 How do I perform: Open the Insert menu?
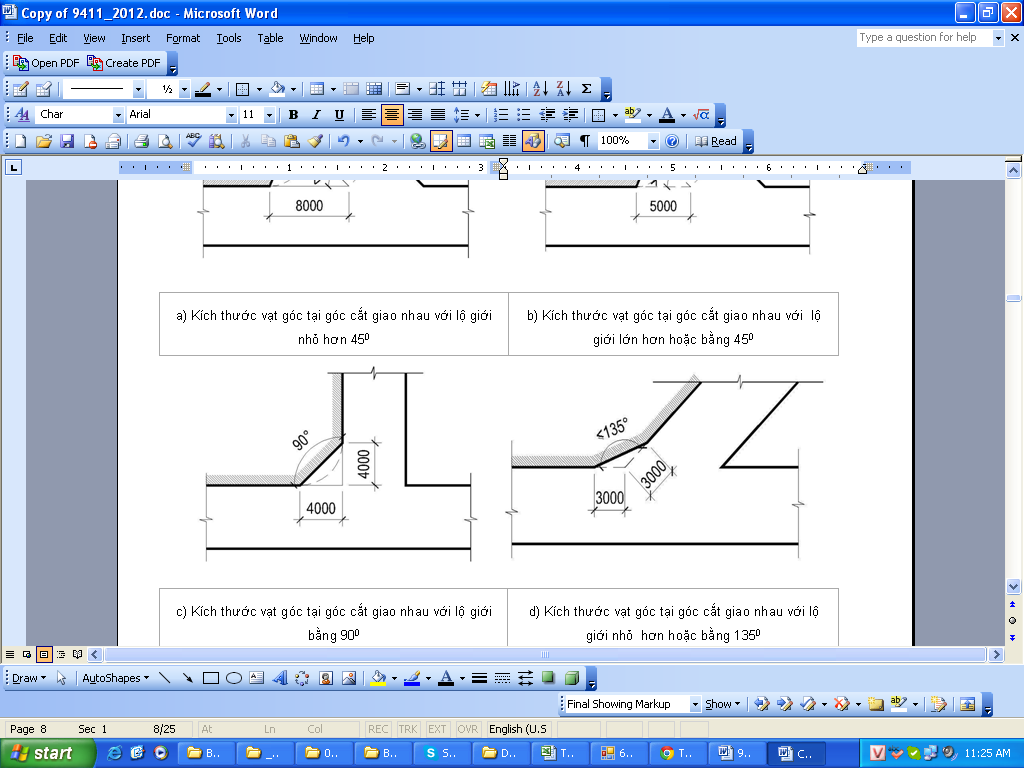tap(135, 38)
